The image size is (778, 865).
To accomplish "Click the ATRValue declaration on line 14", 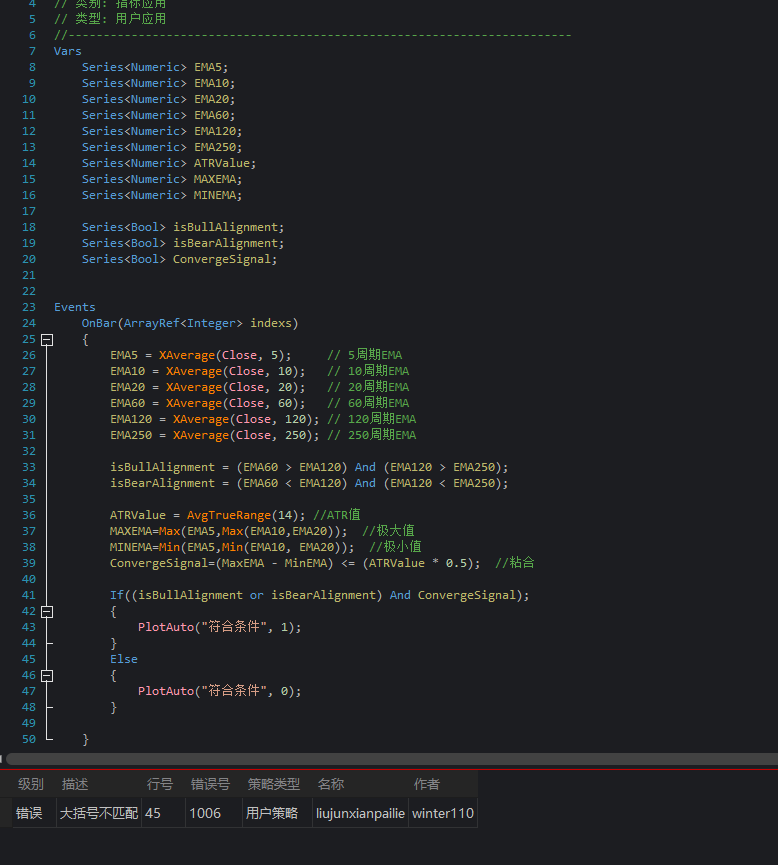I will click(222, 163).
